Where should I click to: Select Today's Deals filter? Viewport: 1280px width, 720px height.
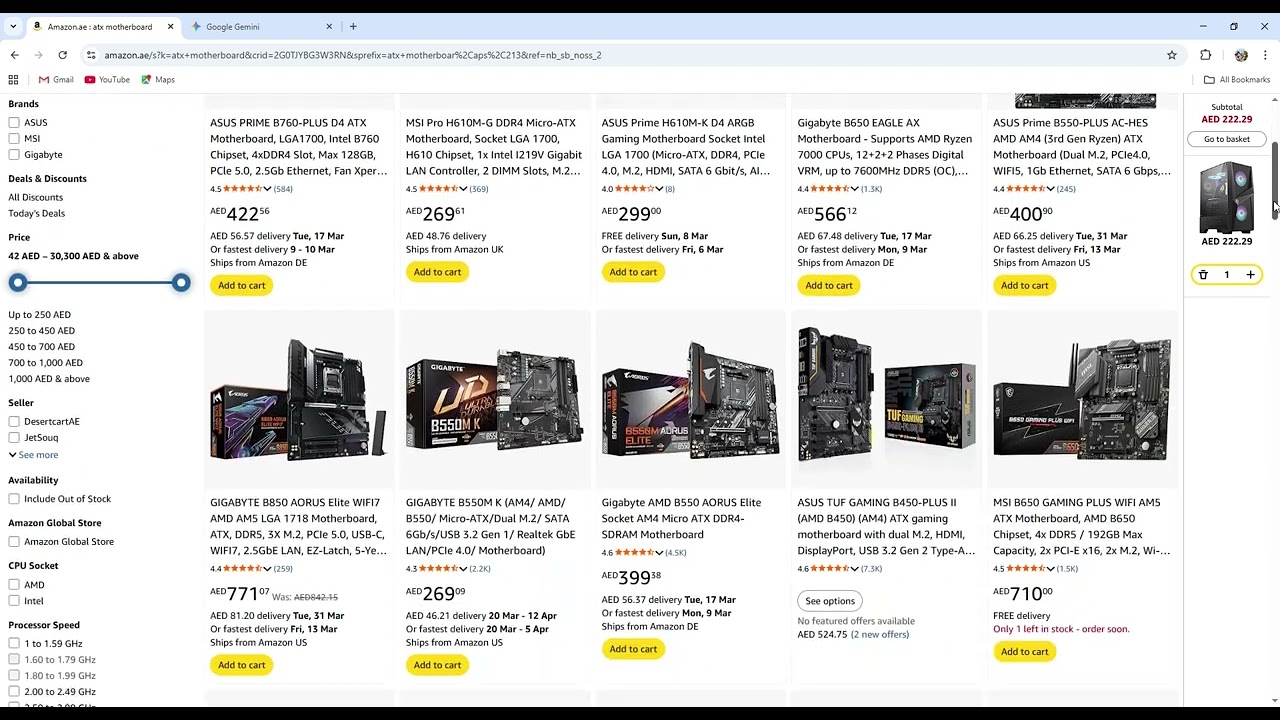(37, 213)
